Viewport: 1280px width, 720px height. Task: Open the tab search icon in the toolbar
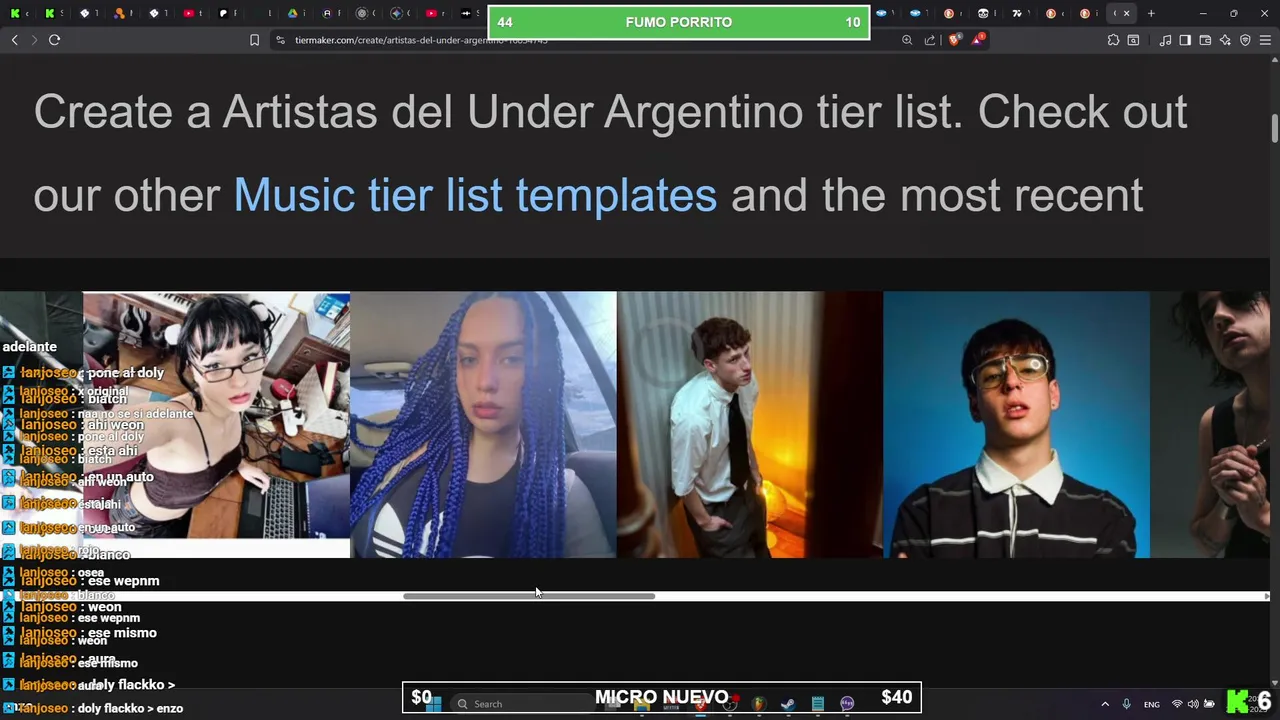1133,40
